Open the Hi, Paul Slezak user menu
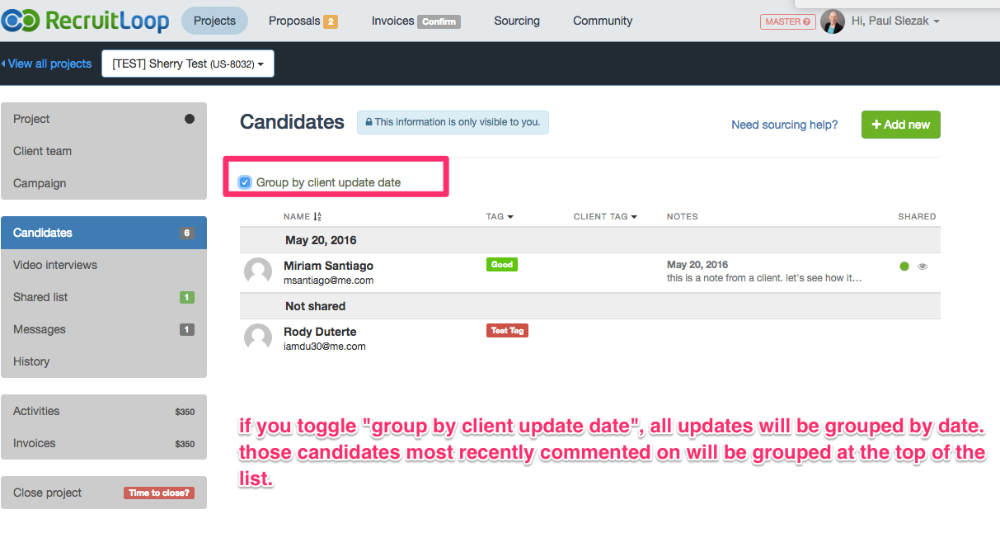The width and height of the screenshot is (1000, 533). 895,21
